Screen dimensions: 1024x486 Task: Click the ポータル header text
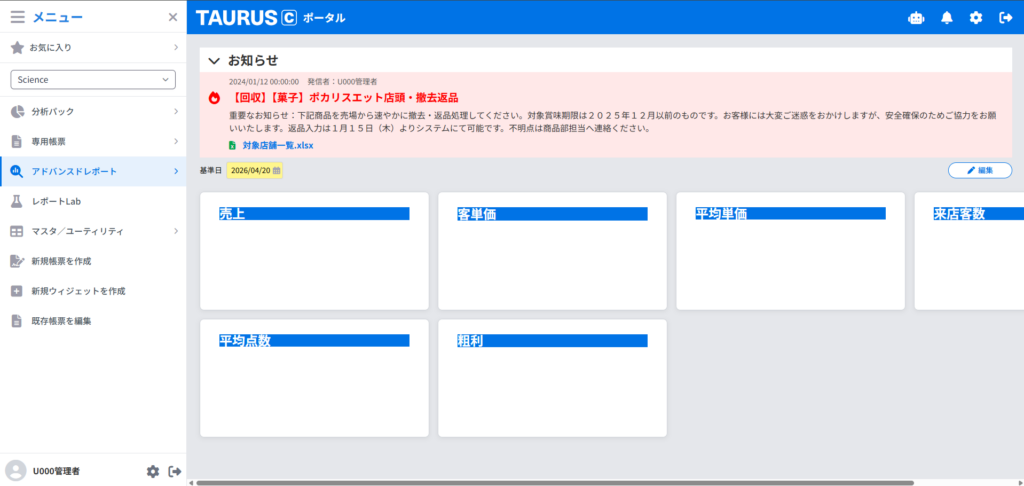324,18
